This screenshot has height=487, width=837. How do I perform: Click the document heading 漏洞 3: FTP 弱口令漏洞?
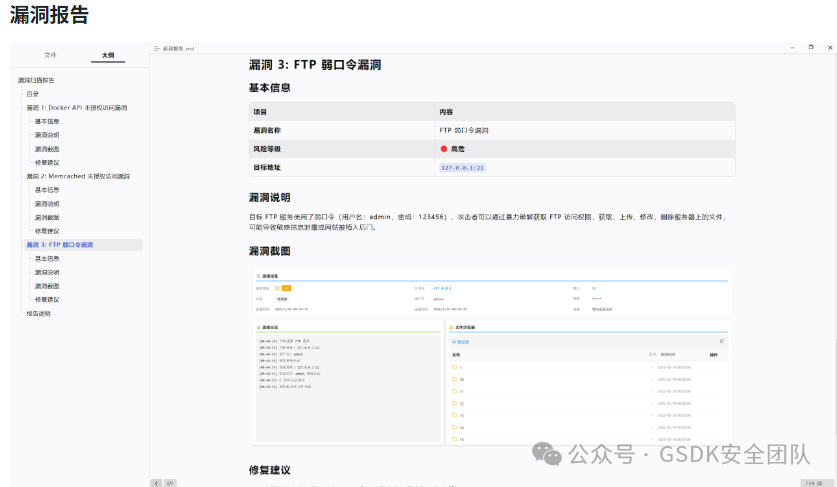coord(315,65)
